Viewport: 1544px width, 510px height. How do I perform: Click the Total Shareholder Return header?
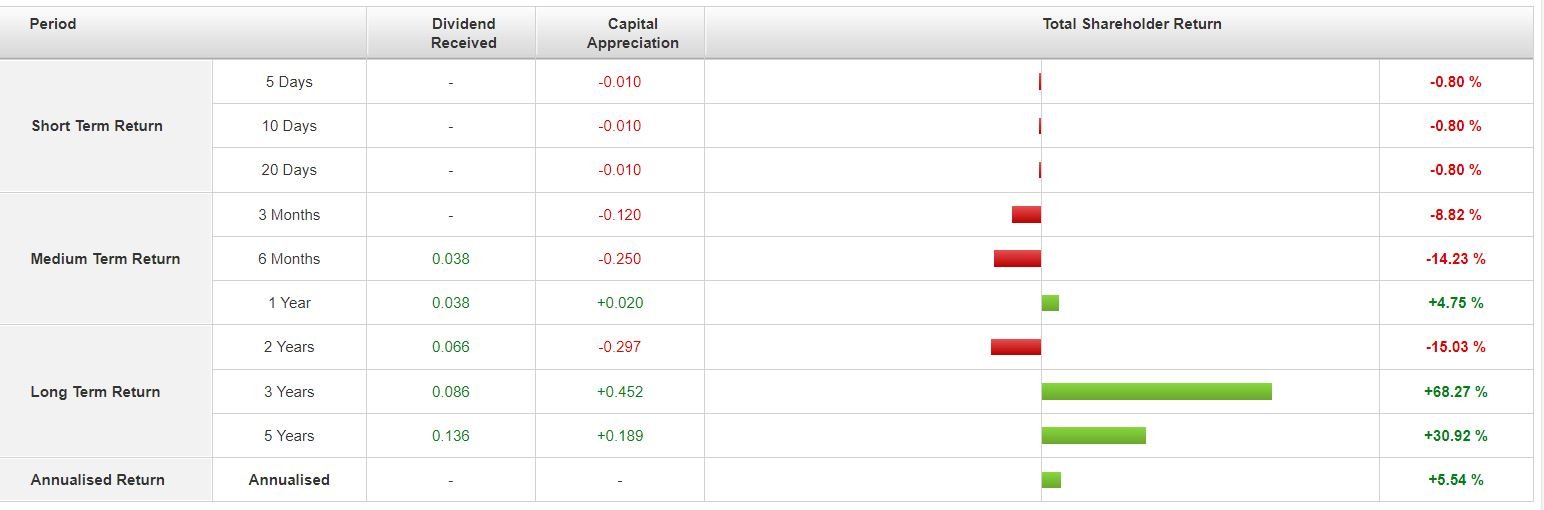coord(1132,24)
